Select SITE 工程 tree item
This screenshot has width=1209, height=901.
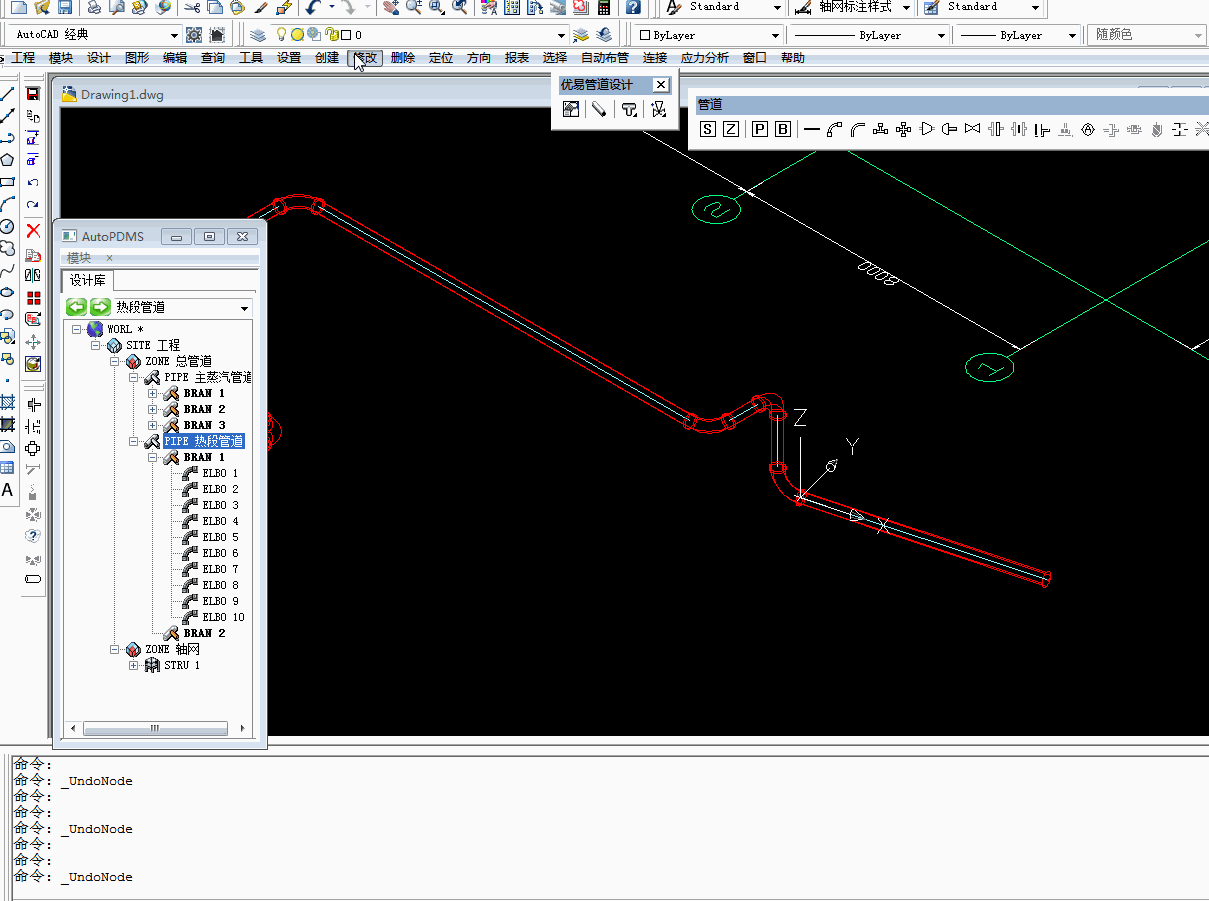tap(153, 345)
